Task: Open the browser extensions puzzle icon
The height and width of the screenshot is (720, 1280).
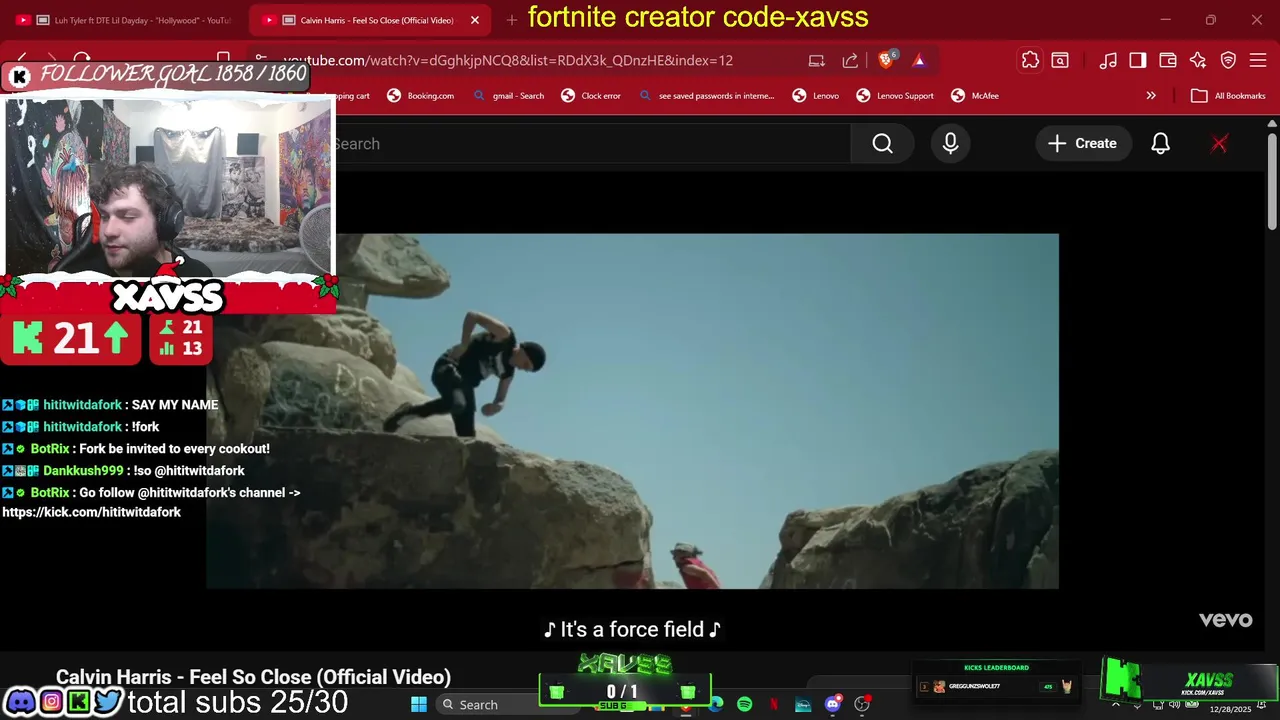Action: (1030, 60)
